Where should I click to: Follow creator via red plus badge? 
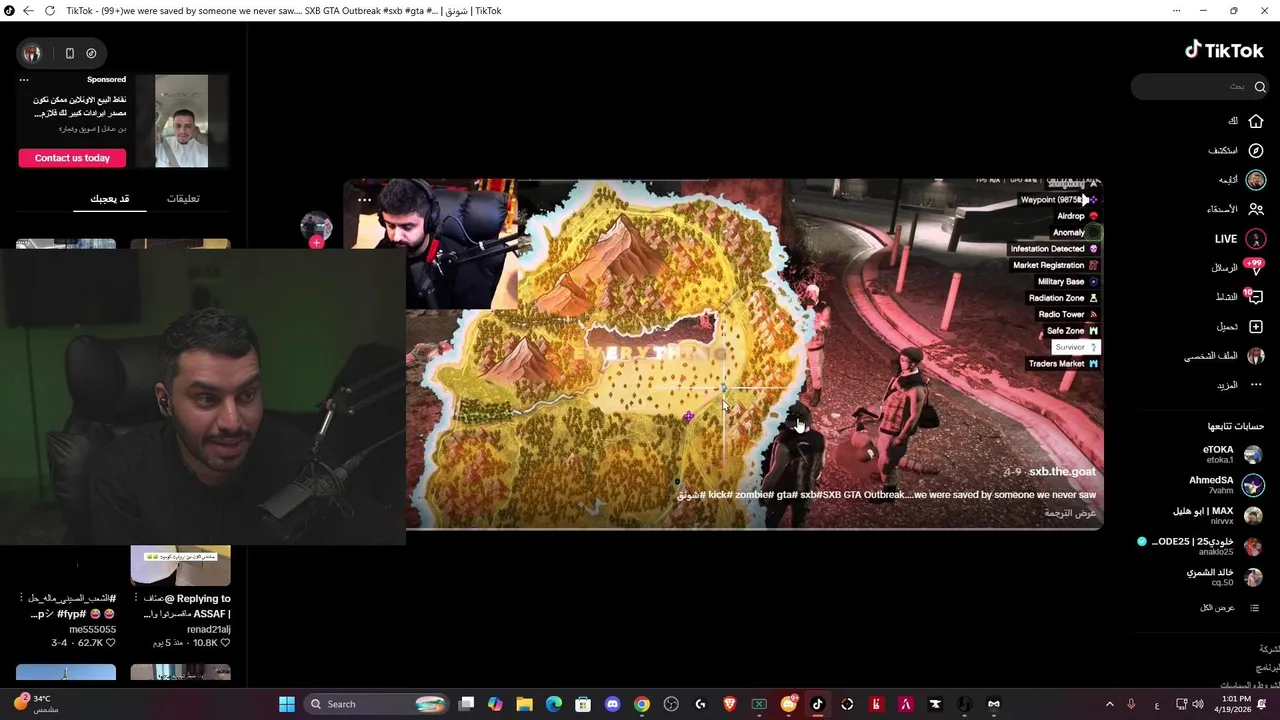coord(317,243)
